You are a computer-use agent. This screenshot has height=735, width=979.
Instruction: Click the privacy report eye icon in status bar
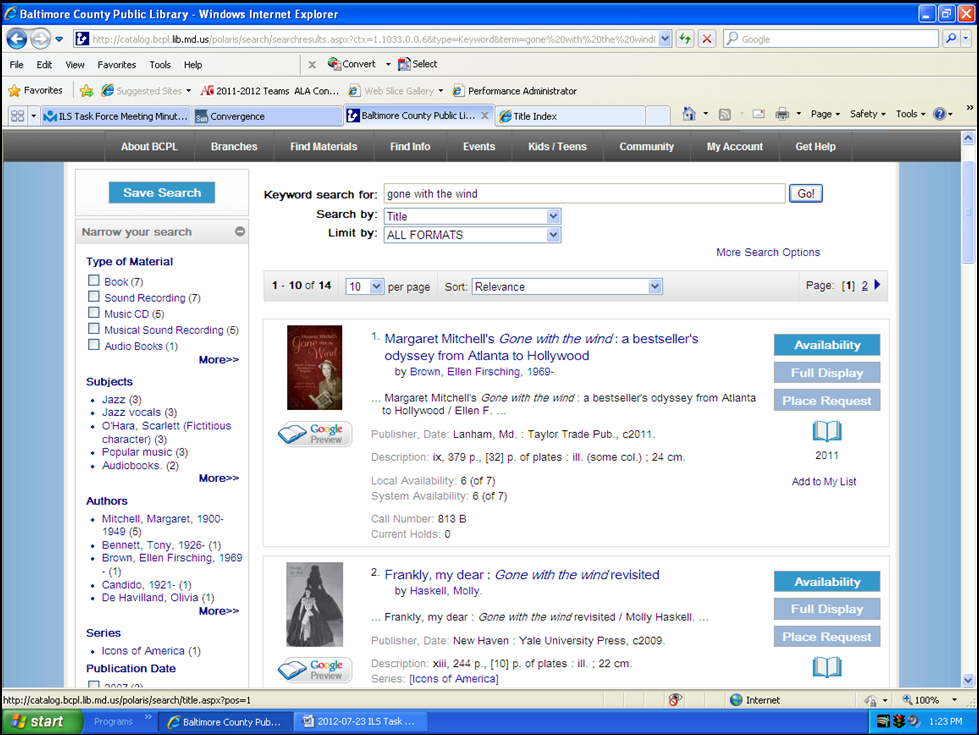tap(675, 700)
